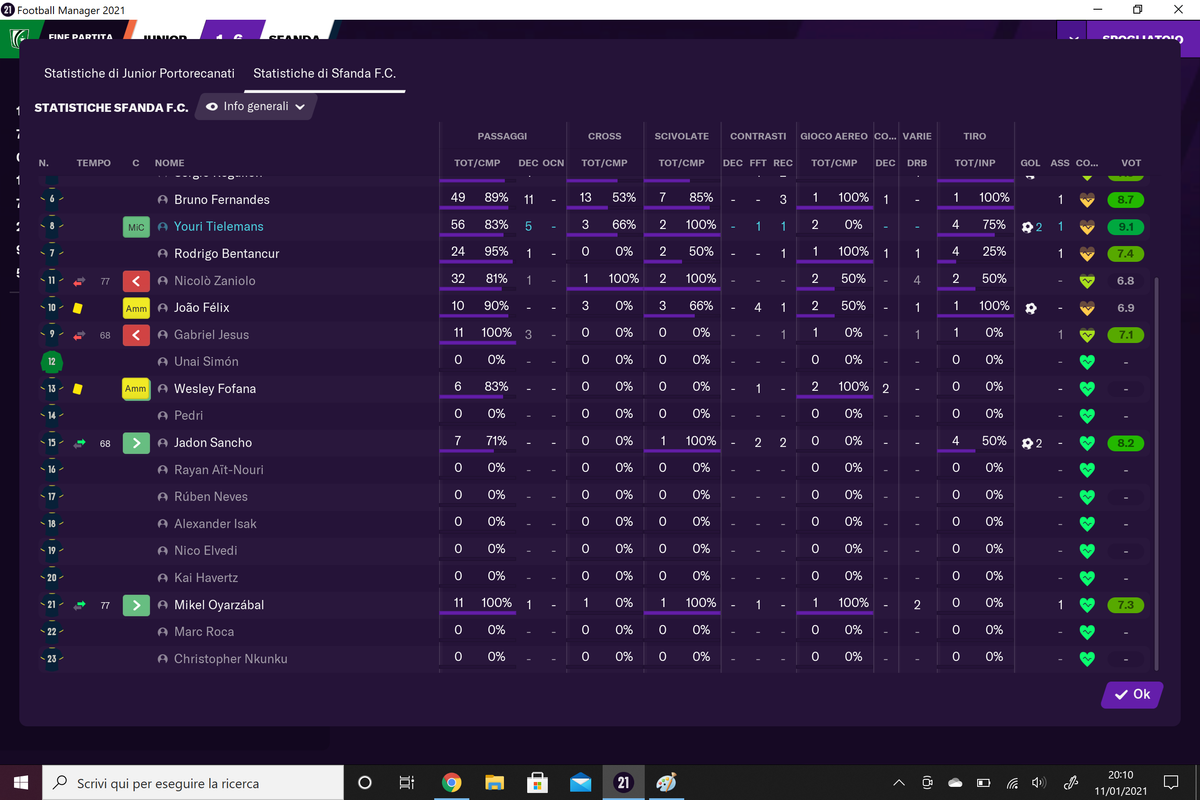Click shirt number 12 of Unai Simón

[x=51, y=362]
